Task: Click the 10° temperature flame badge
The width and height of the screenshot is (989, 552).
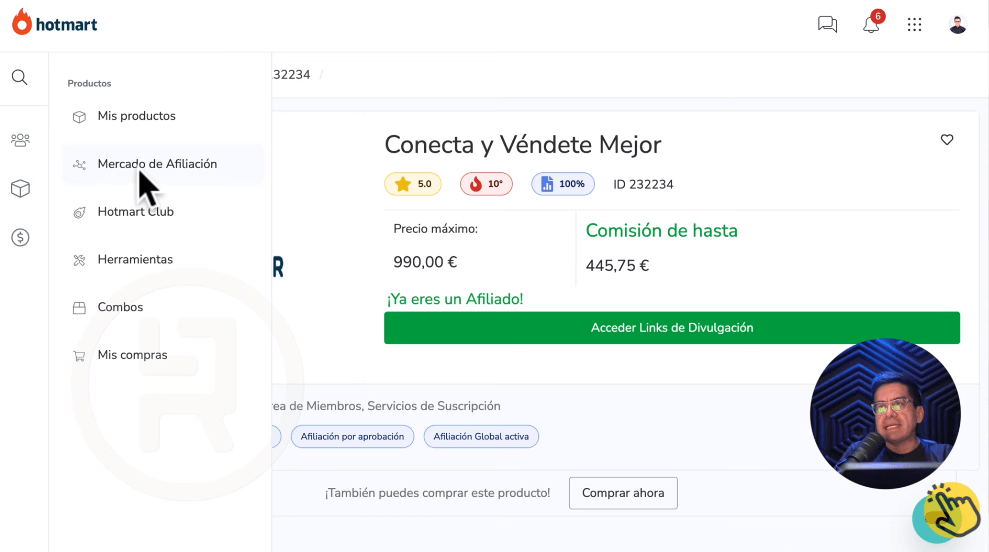Action: click(486, 184)
